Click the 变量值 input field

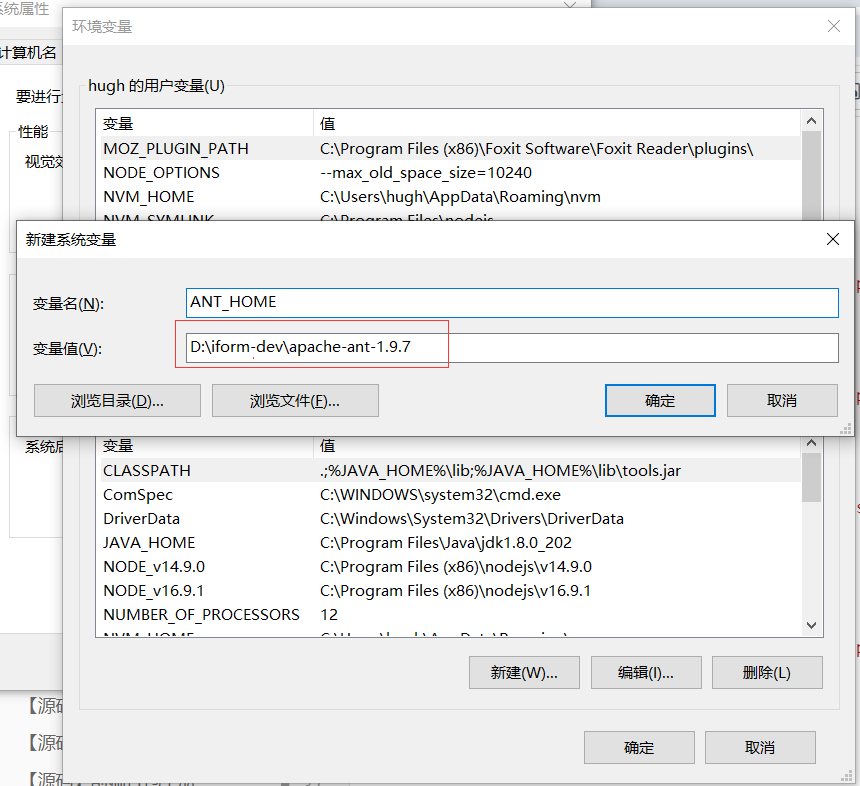tap(512, 348)
